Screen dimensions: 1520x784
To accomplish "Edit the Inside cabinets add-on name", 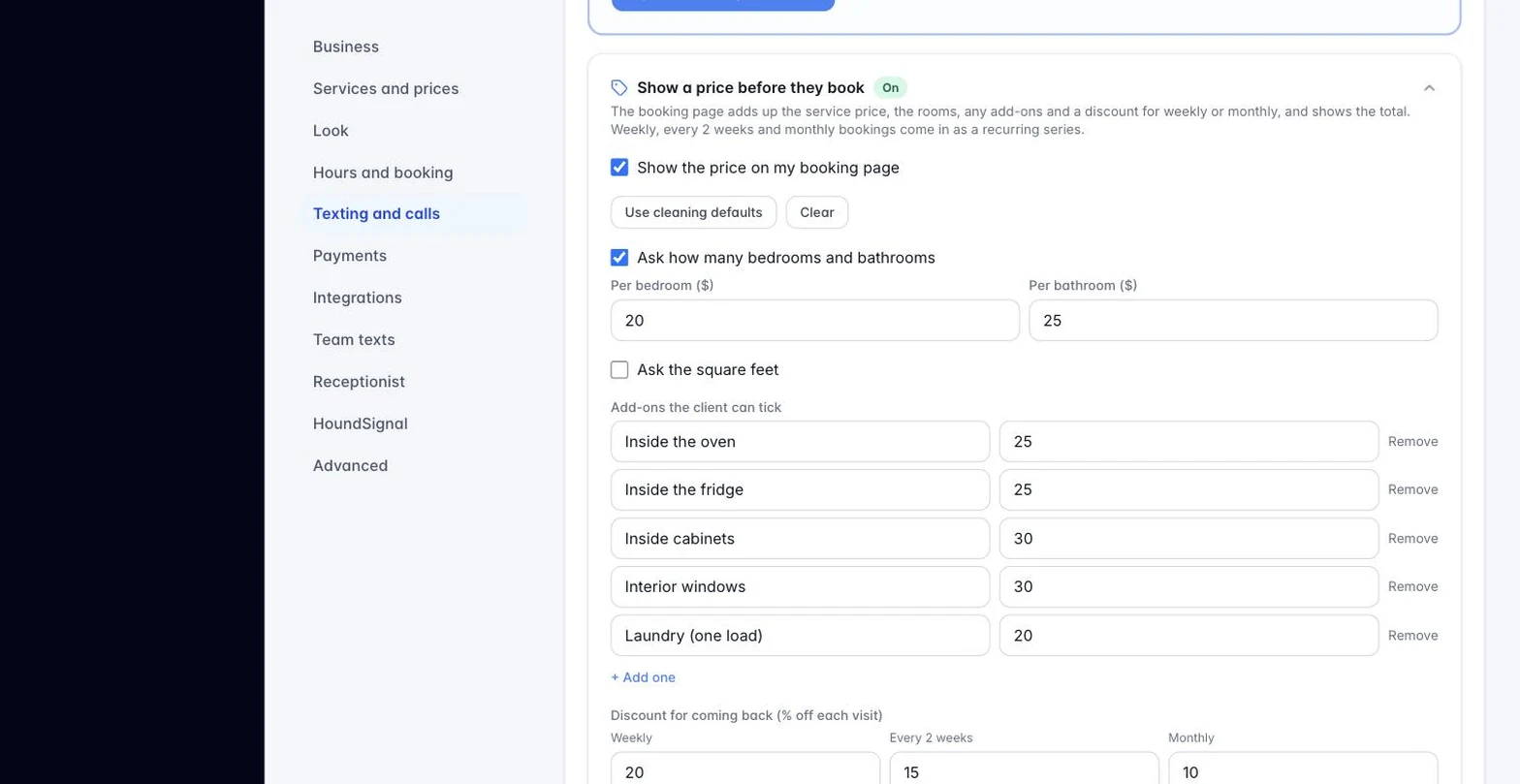I will pyautogui.click(x=801, y=539).
